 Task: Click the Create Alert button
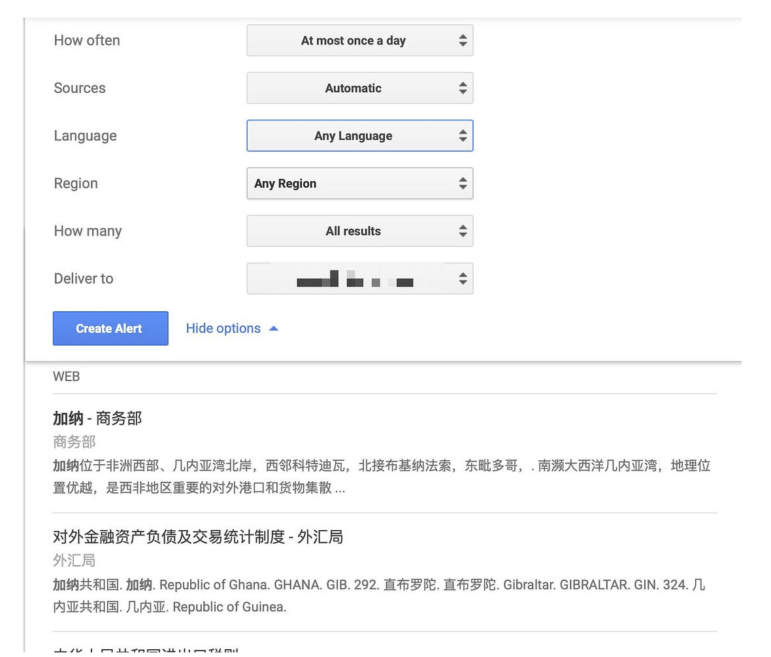[111, 328]
